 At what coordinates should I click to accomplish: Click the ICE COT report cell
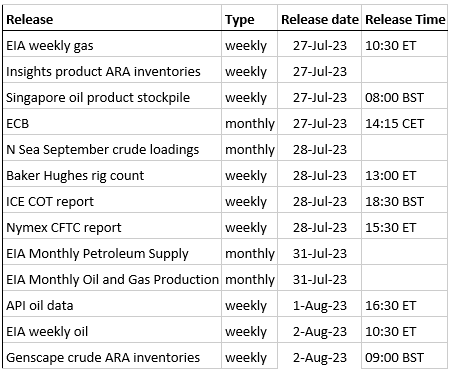(x=112, y=201)
